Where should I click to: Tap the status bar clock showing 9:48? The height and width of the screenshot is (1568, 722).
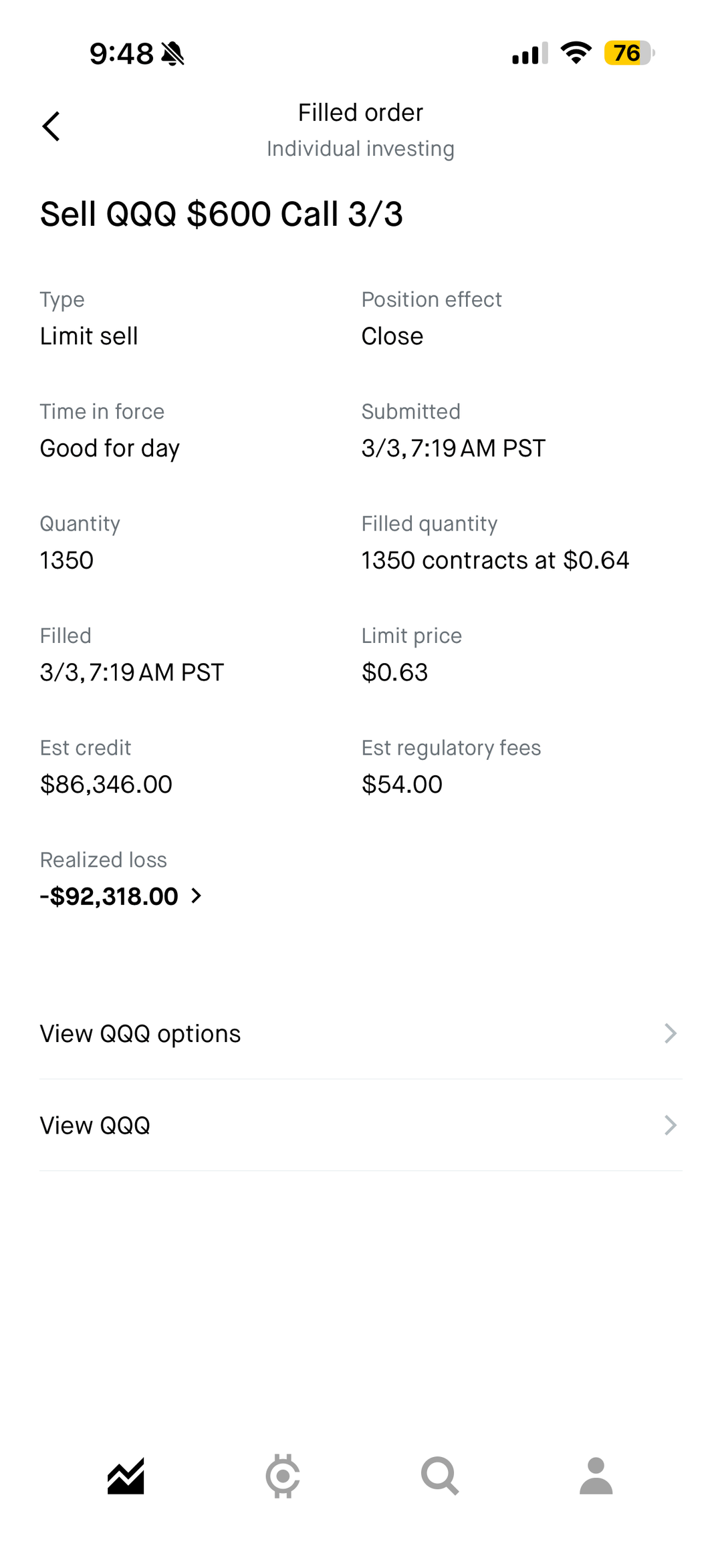point(122,53)
